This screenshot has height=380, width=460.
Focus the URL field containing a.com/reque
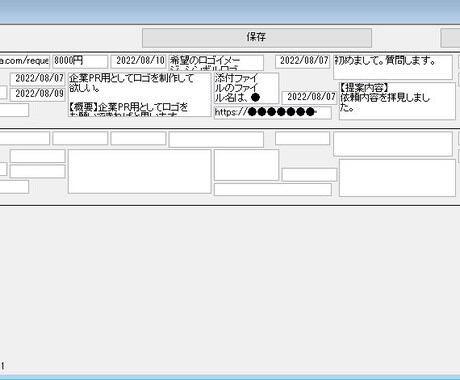[25, 61]
